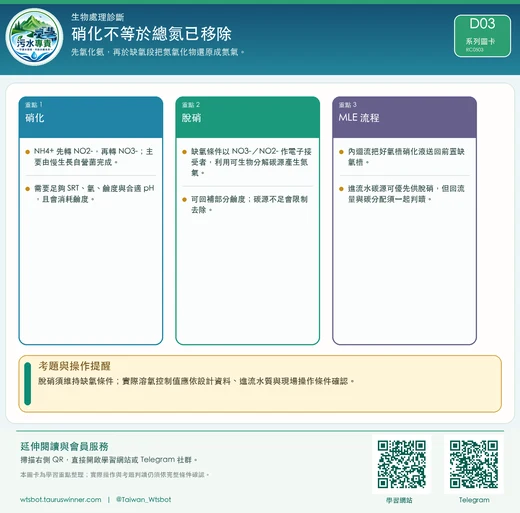The height and width of the screenshot is (513, 520).
Task: Click the 重點 1 label
Action: pyautogui.click(x=34, y=105)
